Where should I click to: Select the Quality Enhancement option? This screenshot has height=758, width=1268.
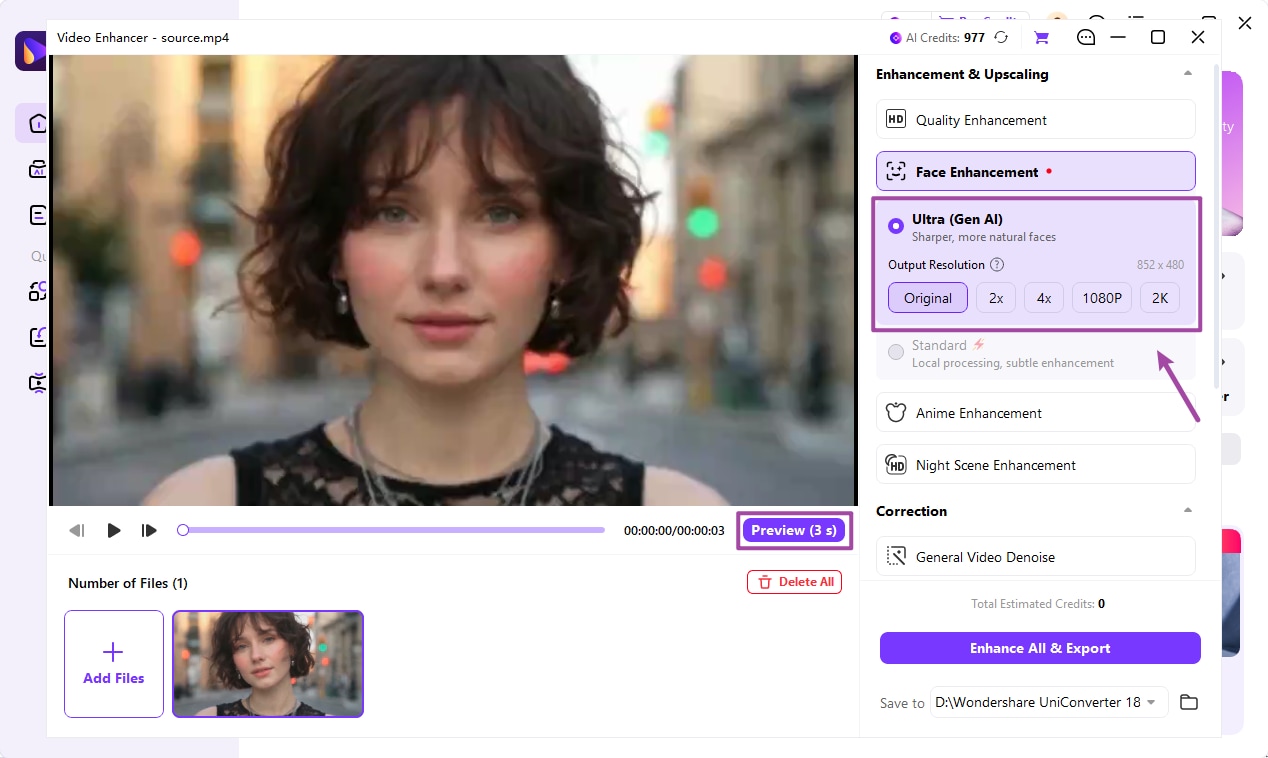(1036, 120)
